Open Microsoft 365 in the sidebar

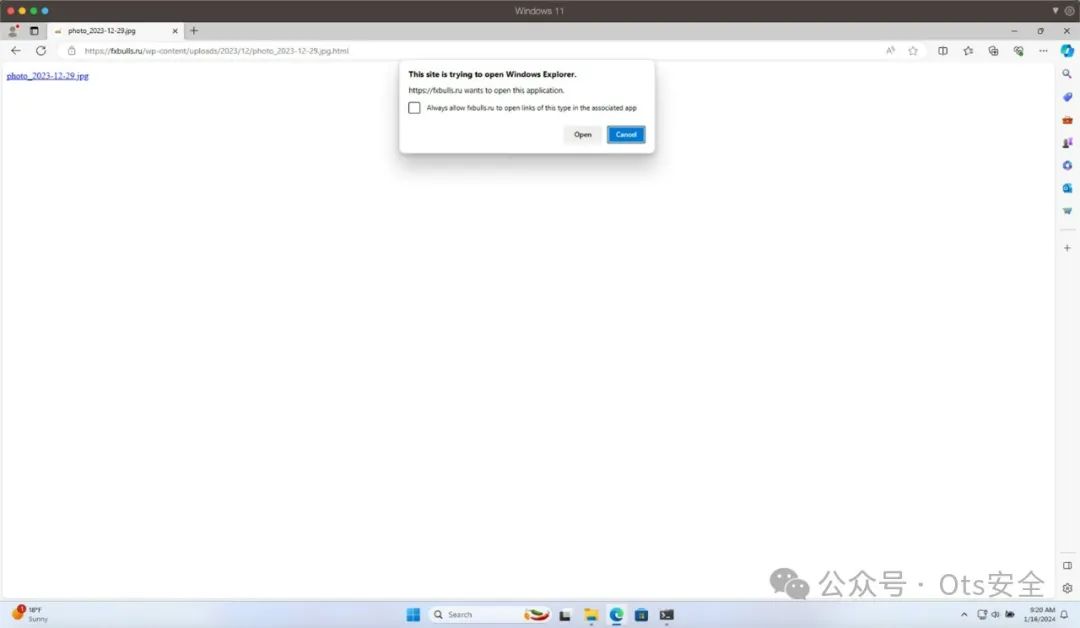click(1067, 165)
